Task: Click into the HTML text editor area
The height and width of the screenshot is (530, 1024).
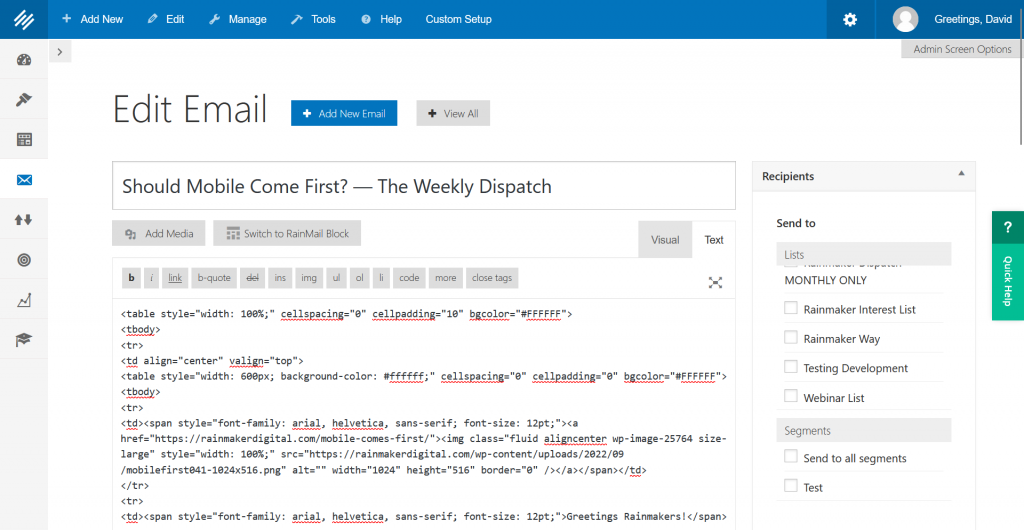Action: click(424, 414)
